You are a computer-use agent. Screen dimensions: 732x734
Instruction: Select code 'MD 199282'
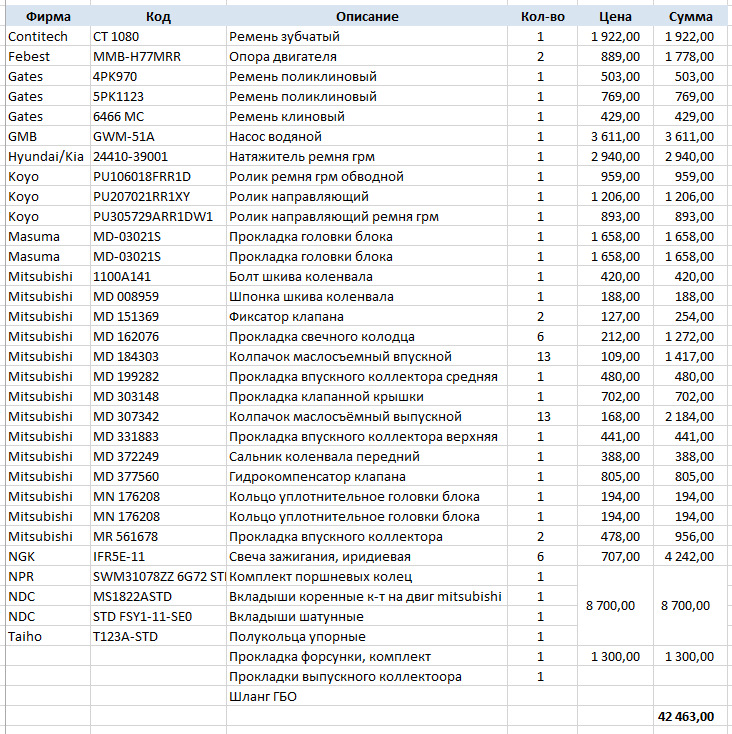tap(158, 376)
